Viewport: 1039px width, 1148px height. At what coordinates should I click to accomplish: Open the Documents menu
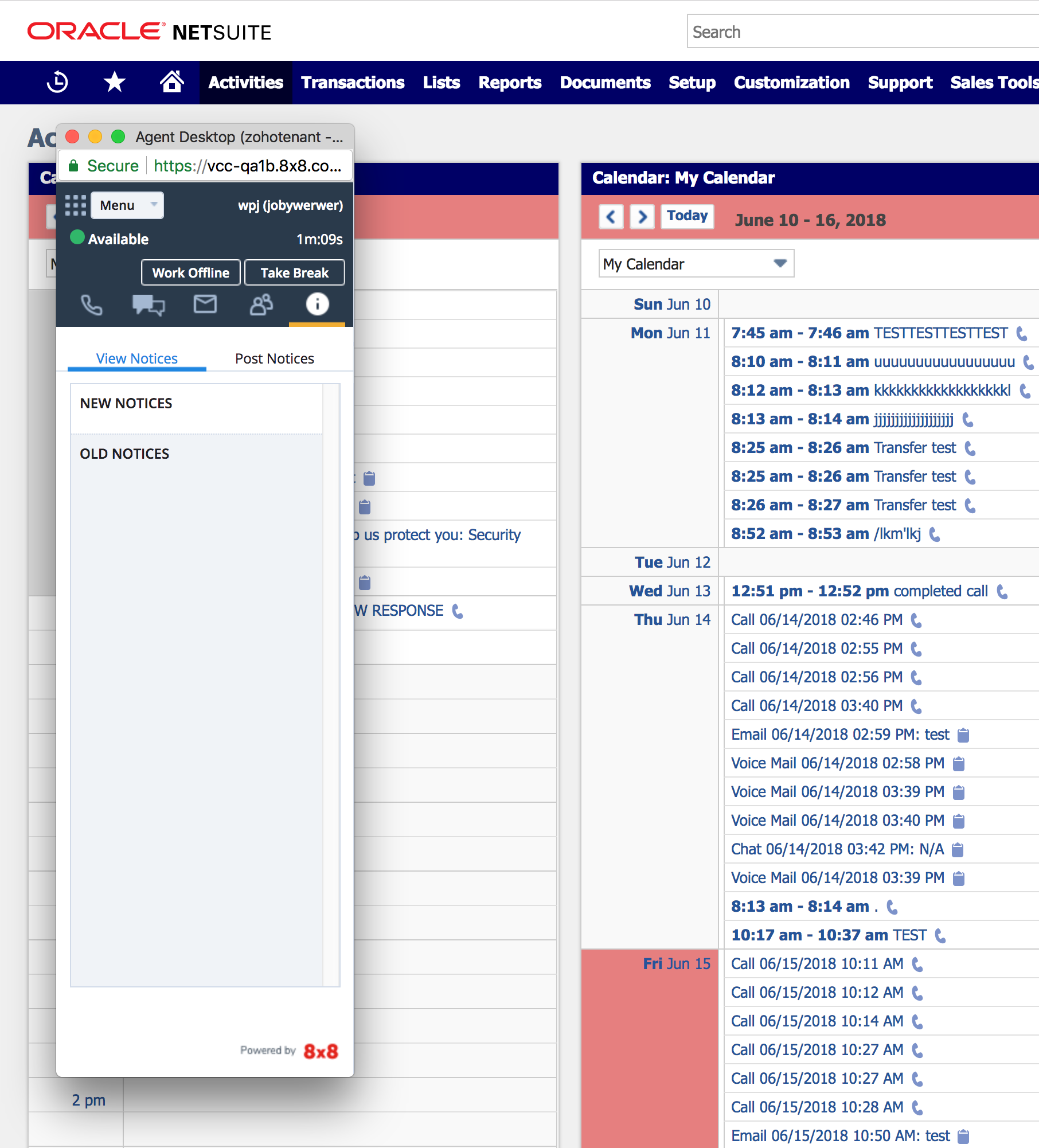tap(605, 83)
